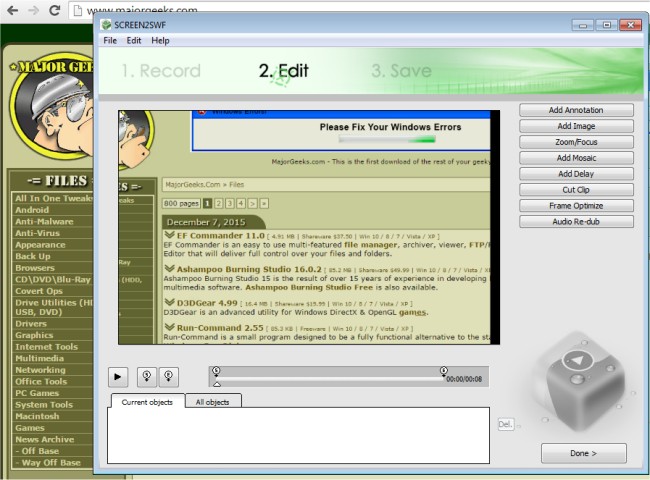Play the recorded clip
The image size is (650, 480).
pos(118,377)
